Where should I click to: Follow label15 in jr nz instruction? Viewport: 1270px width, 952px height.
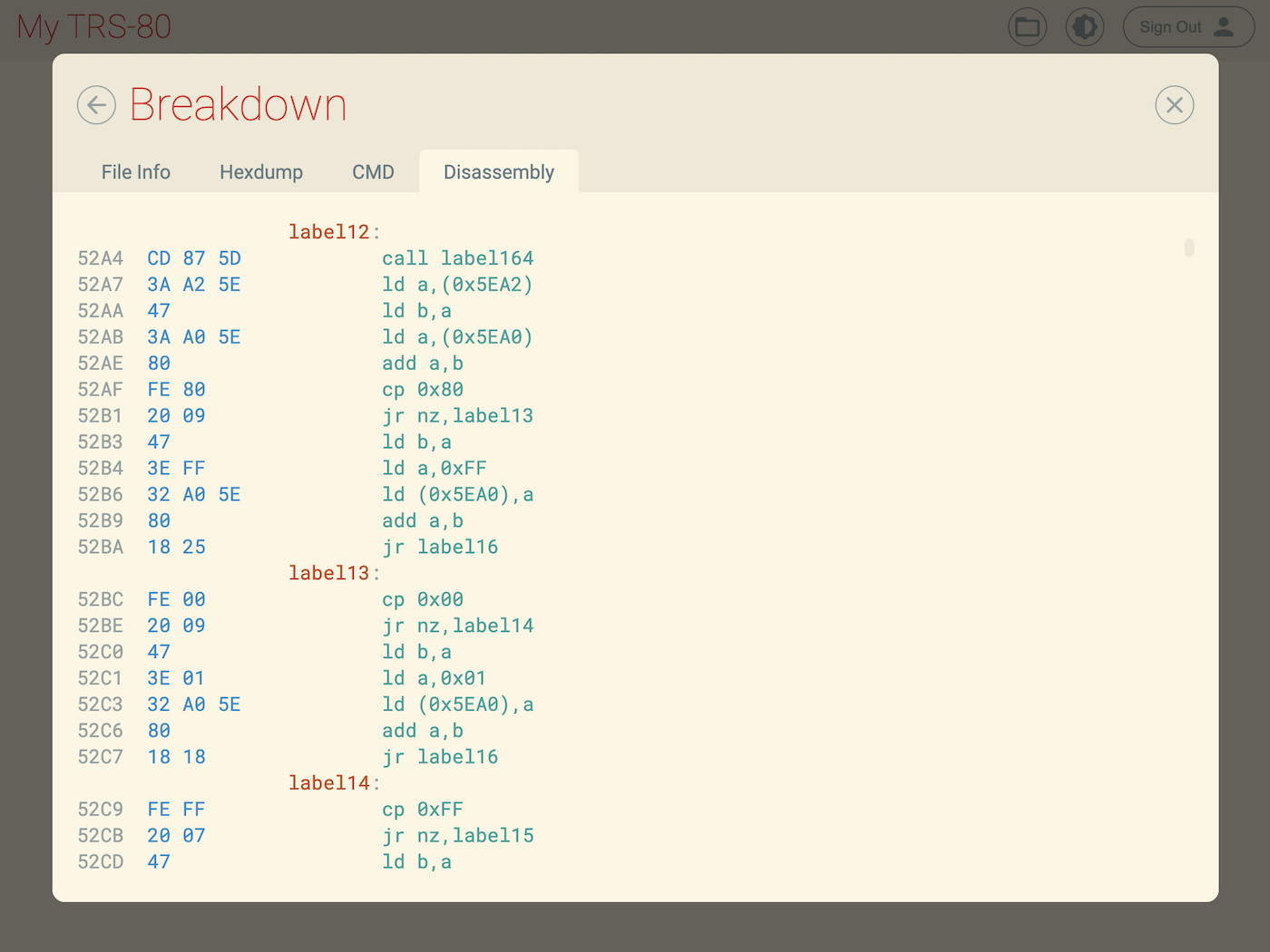[x=493, y=836]
